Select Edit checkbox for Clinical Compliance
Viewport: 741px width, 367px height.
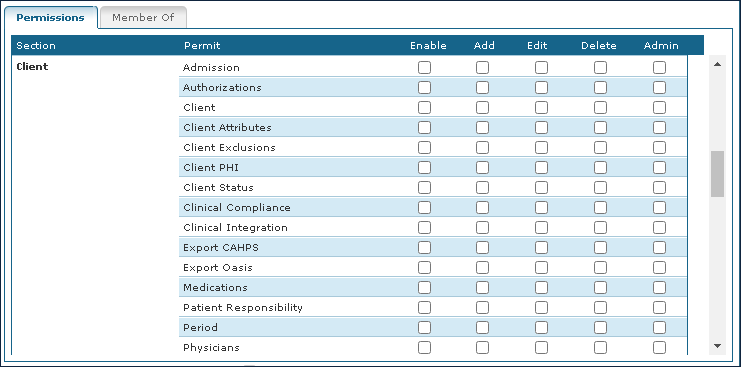541,208
